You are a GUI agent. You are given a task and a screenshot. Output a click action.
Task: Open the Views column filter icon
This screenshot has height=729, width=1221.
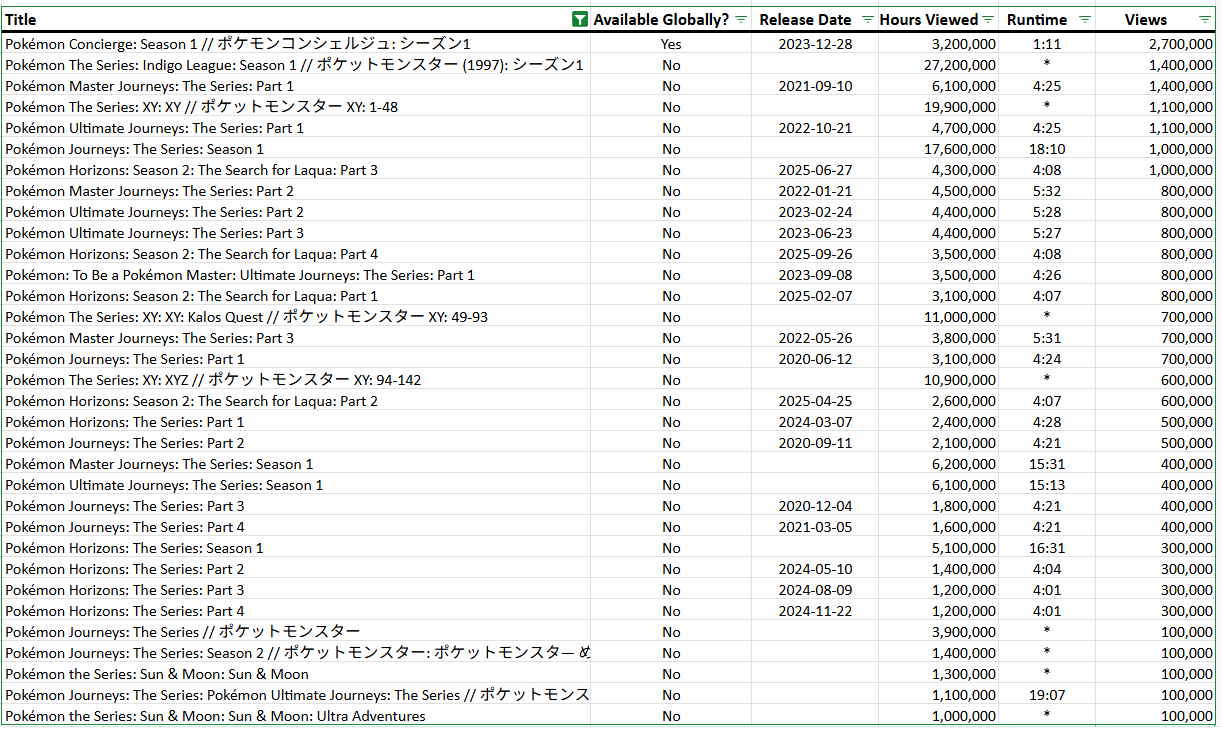(x=1204, y=20)
